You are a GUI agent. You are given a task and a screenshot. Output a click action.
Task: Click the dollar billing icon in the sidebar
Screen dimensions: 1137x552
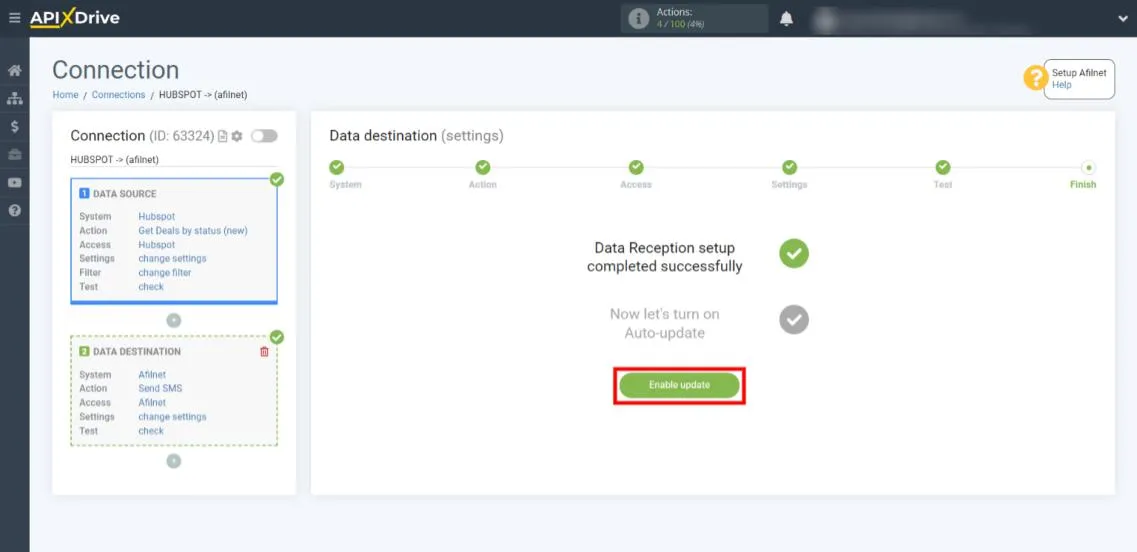(14, 127)
